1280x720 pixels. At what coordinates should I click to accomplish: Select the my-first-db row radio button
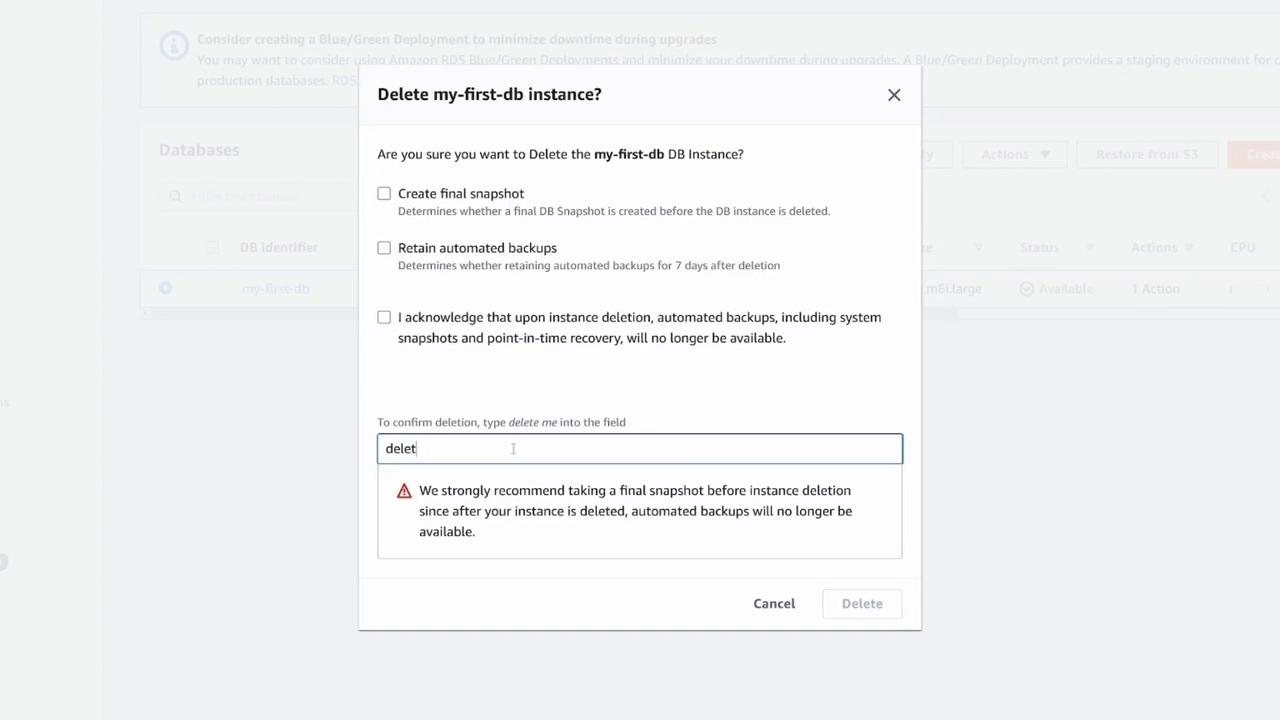(x=165, y=288)
